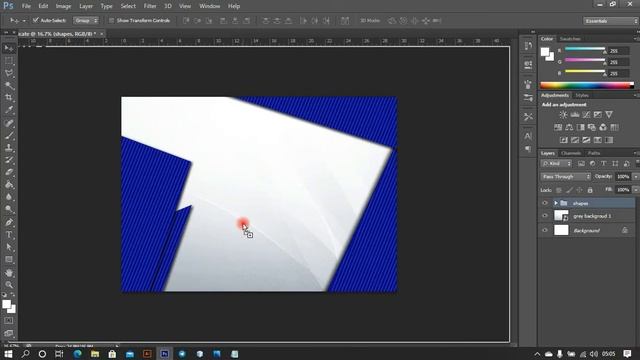Open Action Center notifications
640x360 pixels.
[x=627, y=354]
